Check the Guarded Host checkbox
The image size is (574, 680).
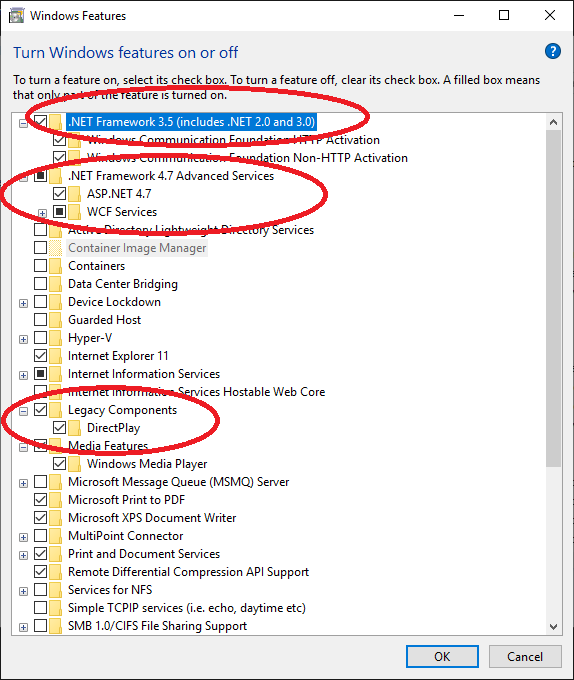tap(40, 320)
